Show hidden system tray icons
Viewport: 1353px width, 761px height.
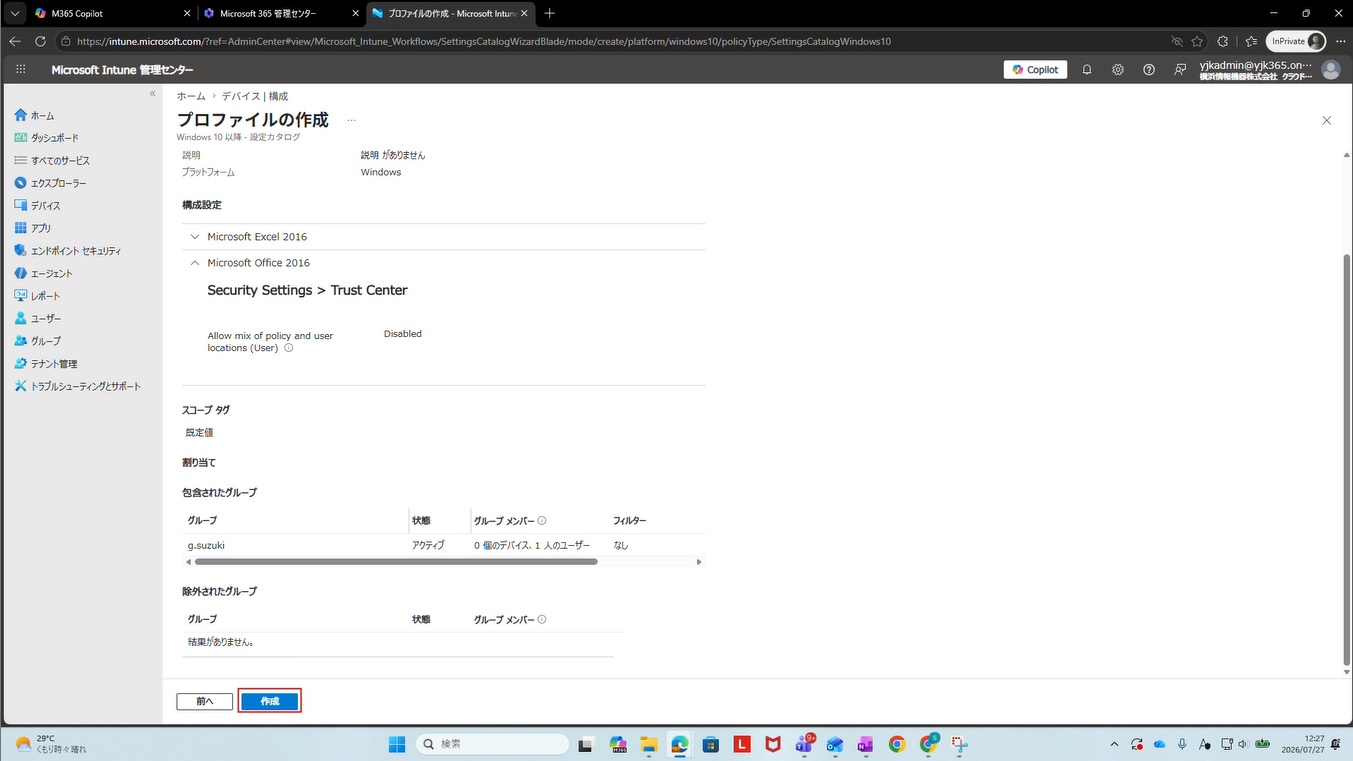pyautogui.click(x=1114, y=744)
